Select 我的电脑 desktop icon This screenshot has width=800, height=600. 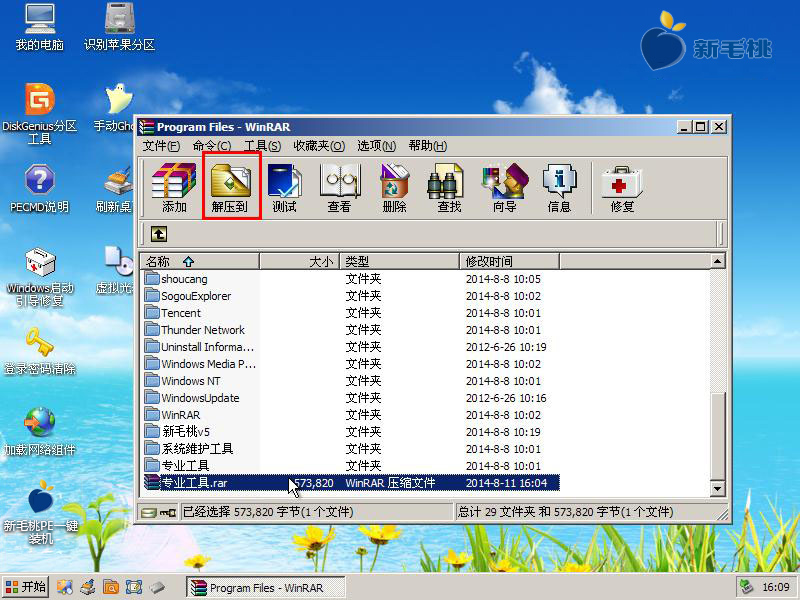tap(39, 28)
